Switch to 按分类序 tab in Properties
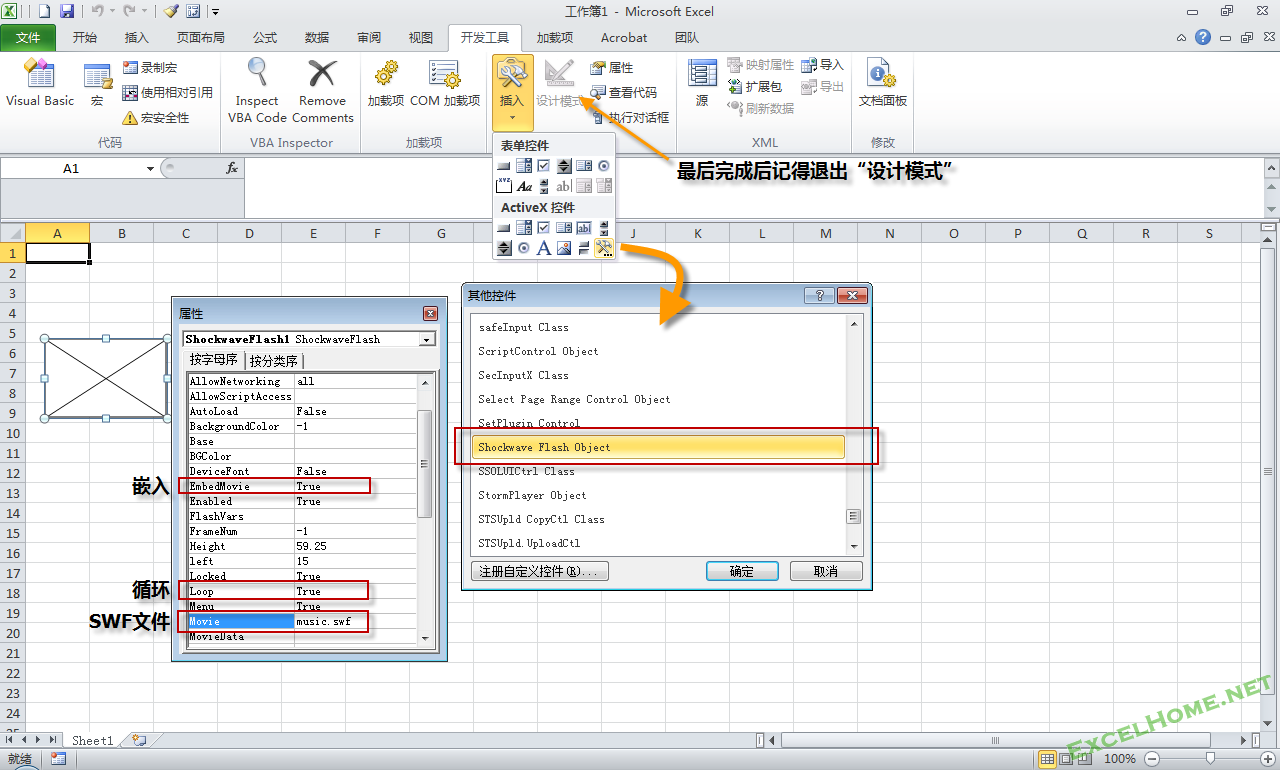This screenshot has width=1280, height=770. click(274, 361)
